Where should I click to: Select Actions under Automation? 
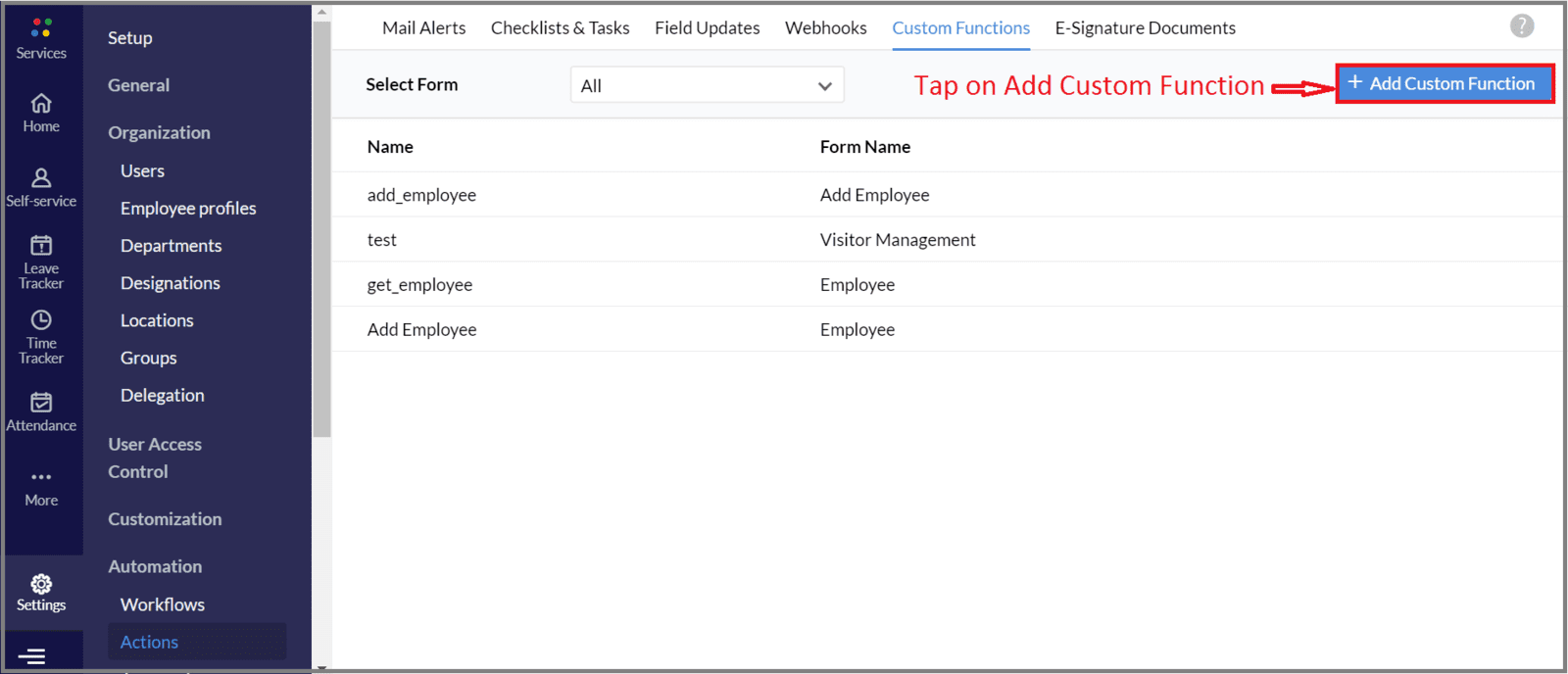[x=196, y=642]
